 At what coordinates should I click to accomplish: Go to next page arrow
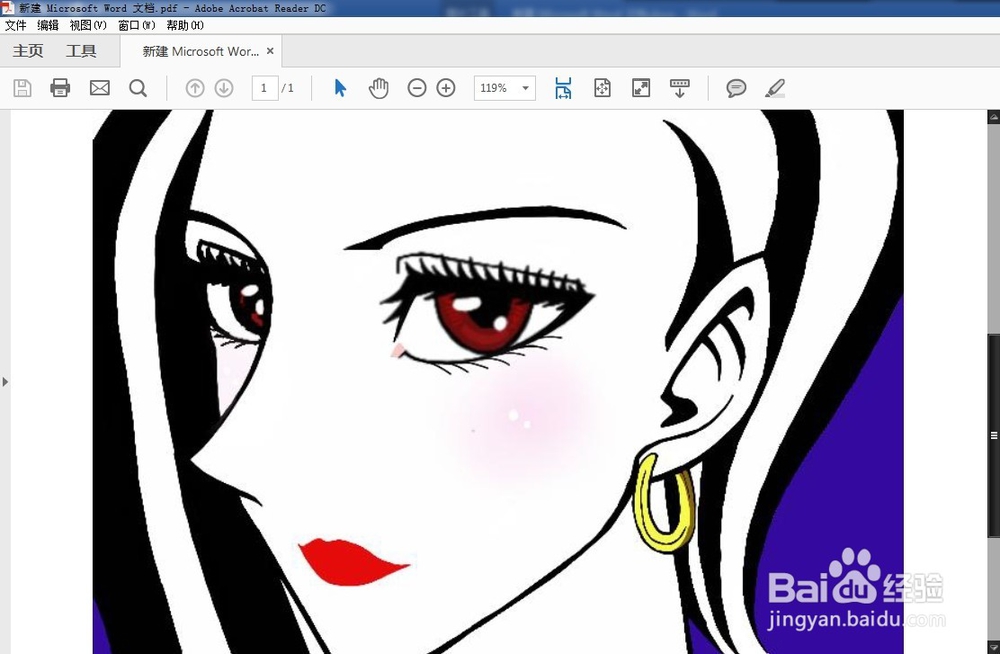pyautogui.click(x=224, y=88)
